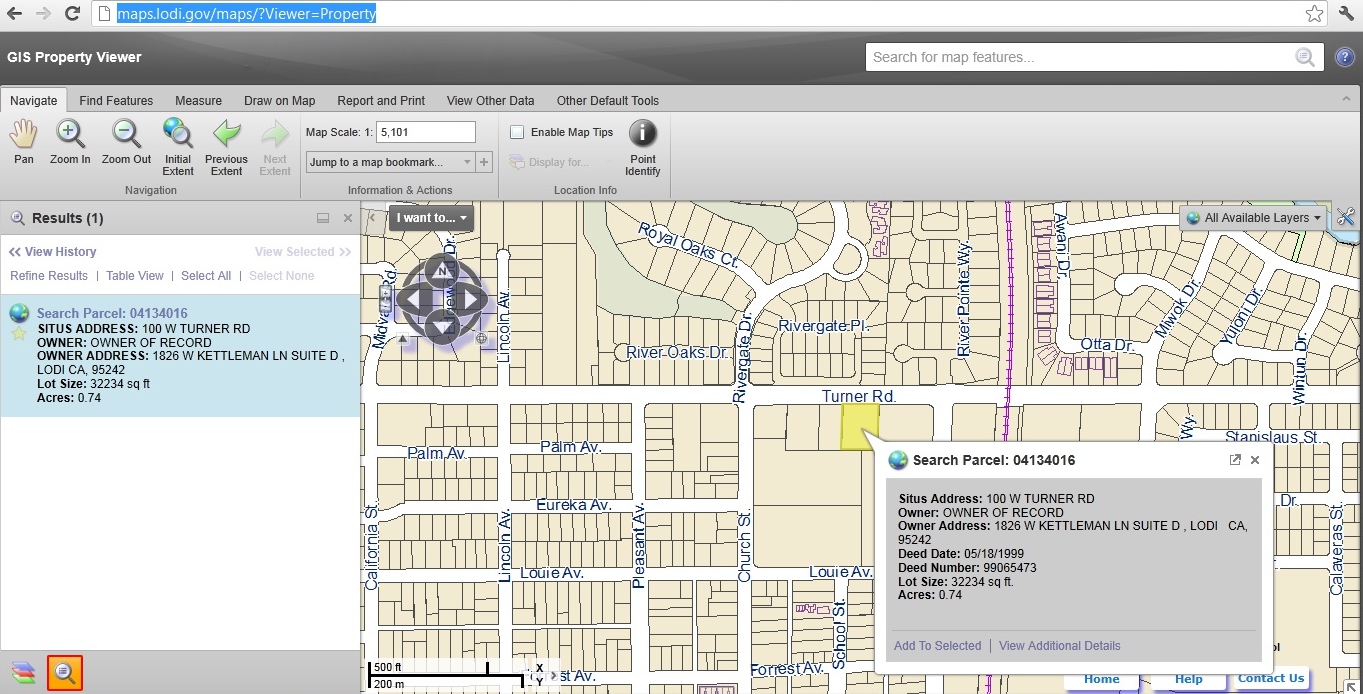
Task: Return to the Initial Extent
Action: pos(177,140)
